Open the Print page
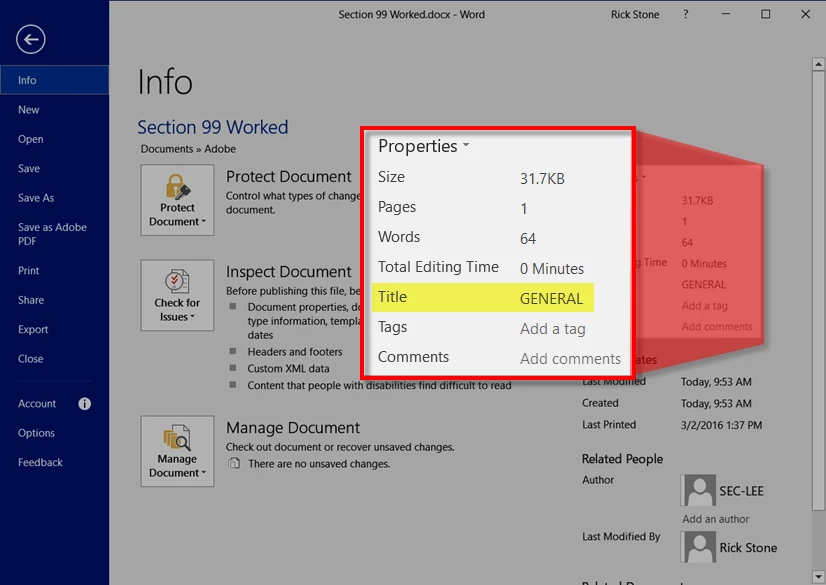The image size is (826, 585). [54, 271]
